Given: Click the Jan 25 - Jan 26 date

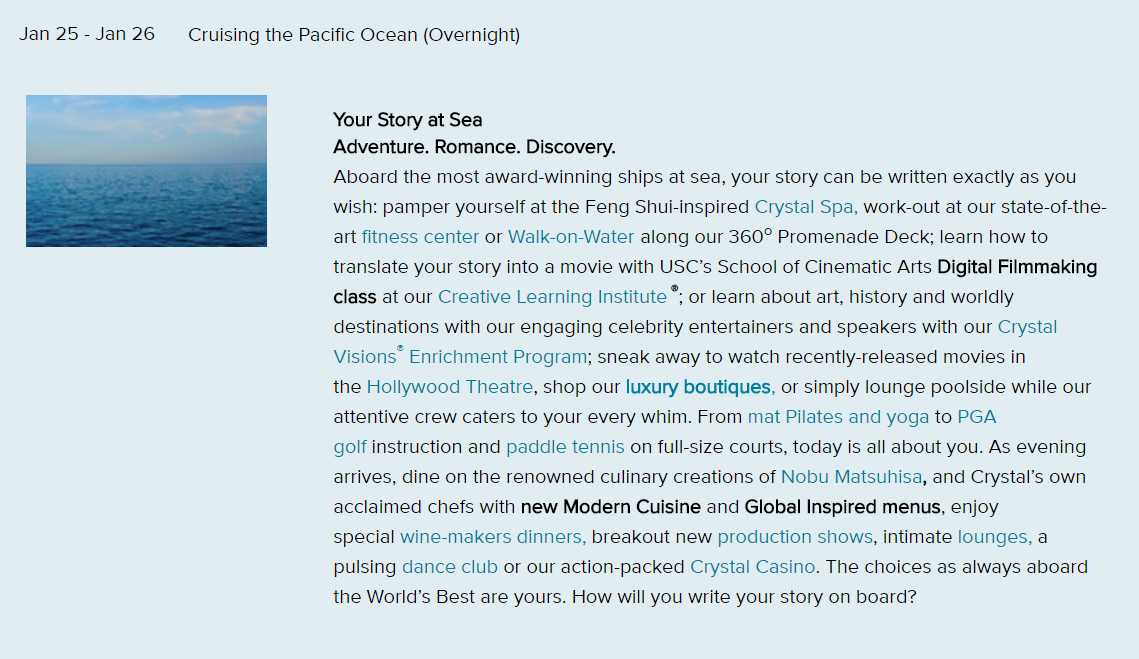Looking at the screenshot, I should [86, 34].
